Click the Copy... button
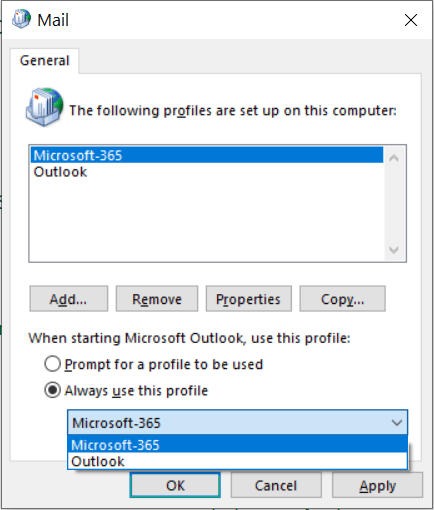 (343, 299)
